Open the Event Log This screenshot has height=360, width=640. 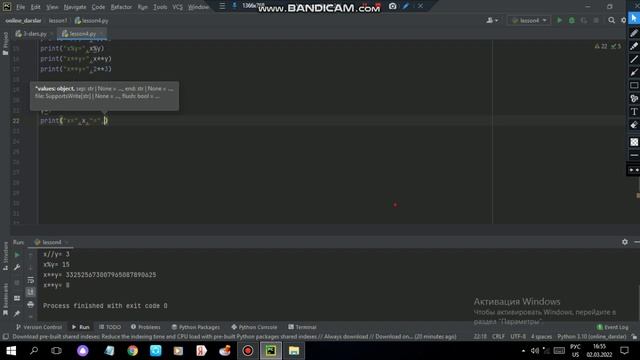[x=613, y=327]
